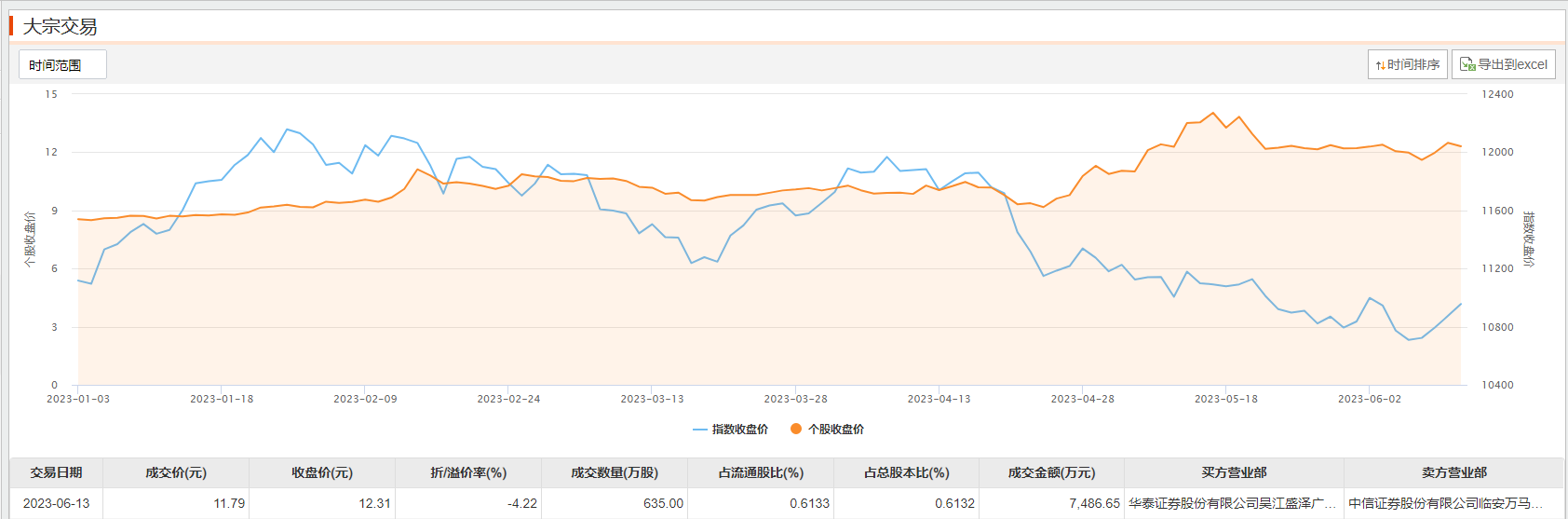This screenshot has width=1568, height=519.
Task: Click the 收盘价(元) column header
Action: (322, 472)
